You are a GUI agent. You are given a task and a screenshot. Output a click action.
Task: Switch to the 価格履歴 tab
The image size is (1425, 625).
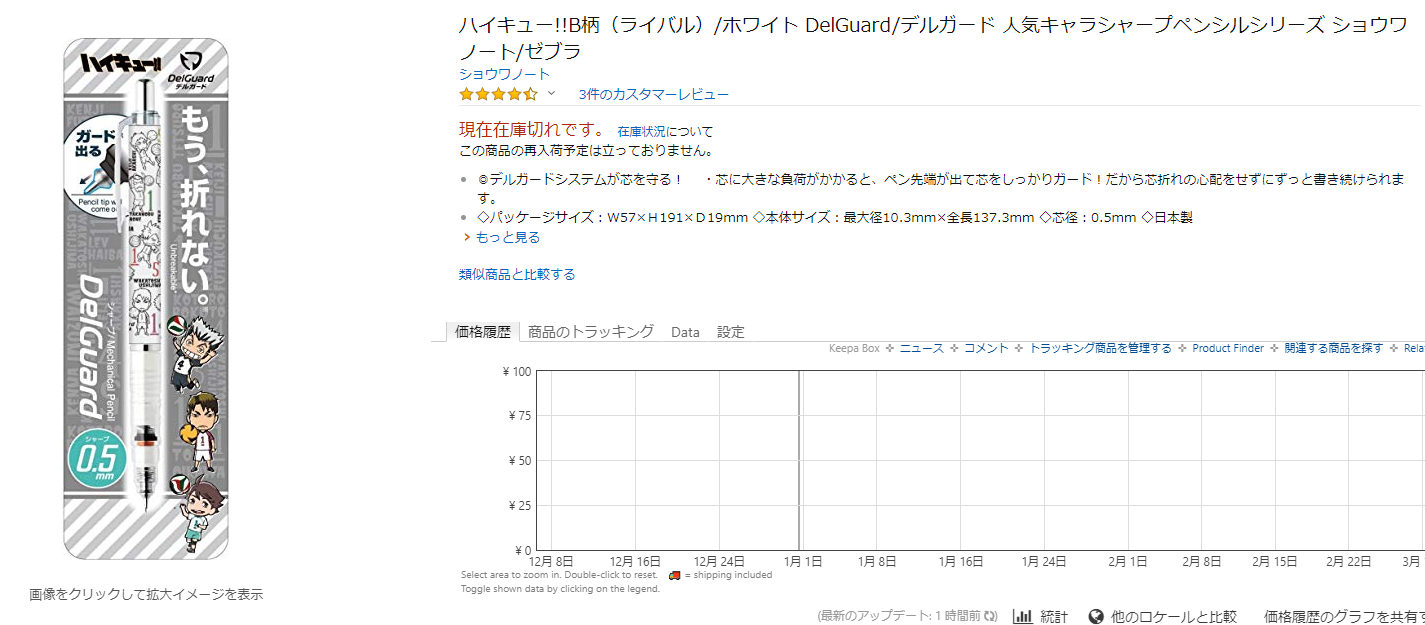click(482, 332)
